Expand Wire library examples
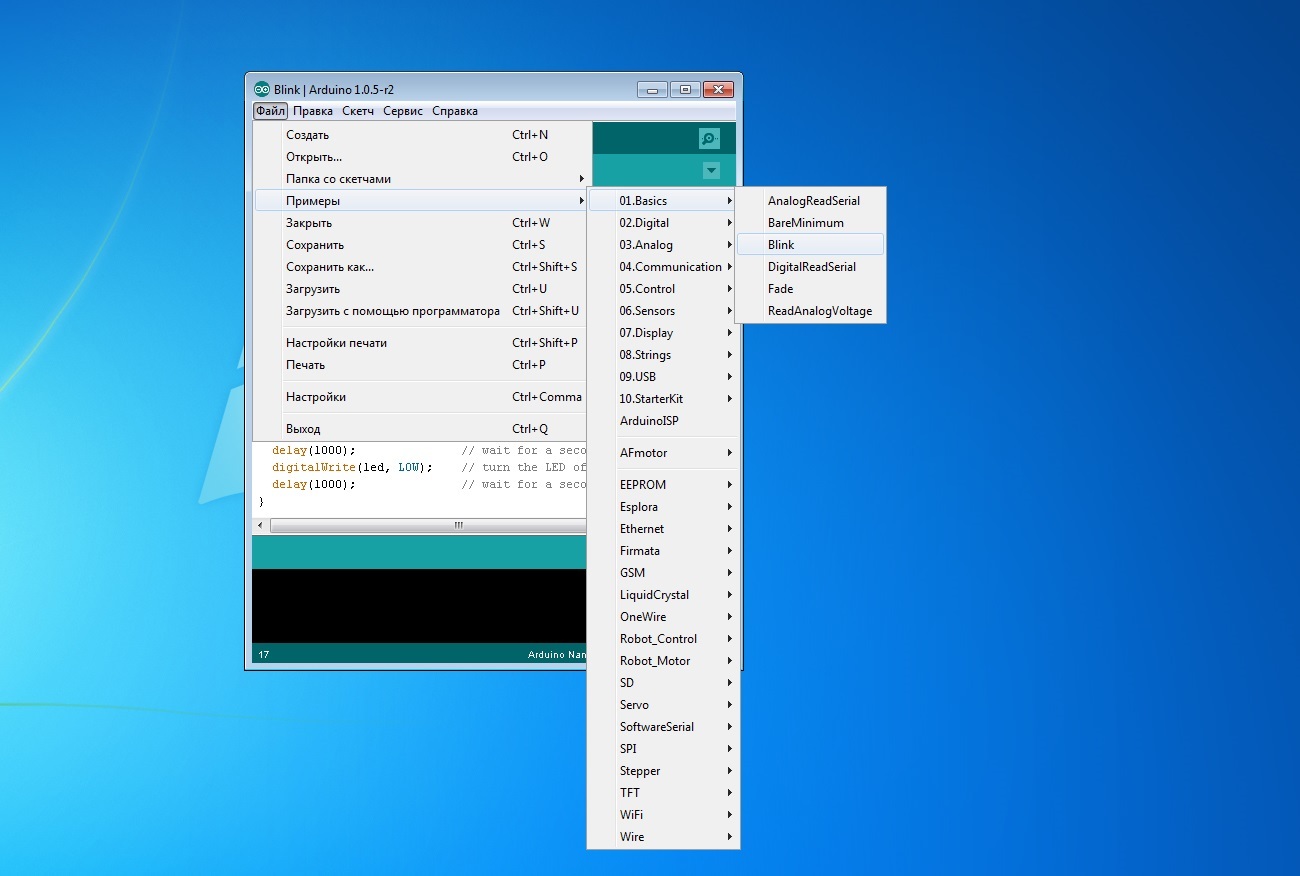 [x=663, y=837]
